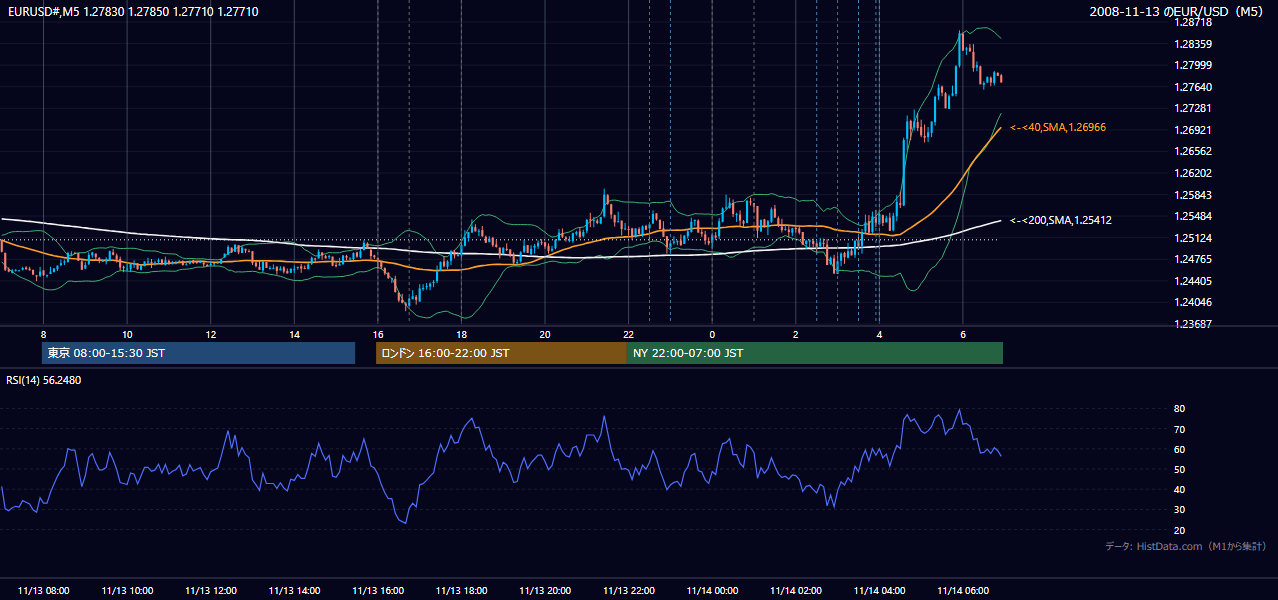Click price axis value 1.25843

1193,195
